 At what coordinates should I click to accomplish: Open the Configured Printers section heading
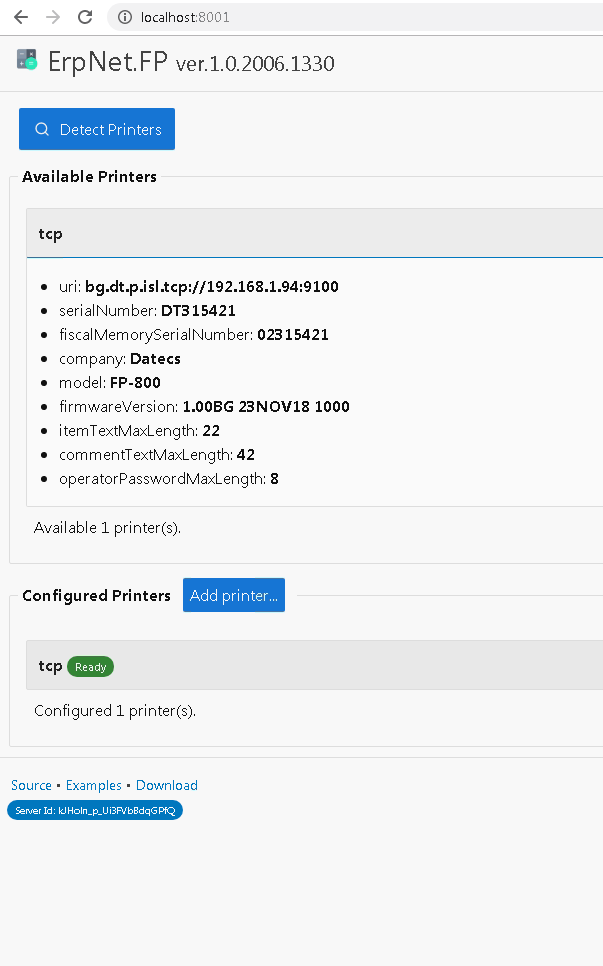(96, 595)
